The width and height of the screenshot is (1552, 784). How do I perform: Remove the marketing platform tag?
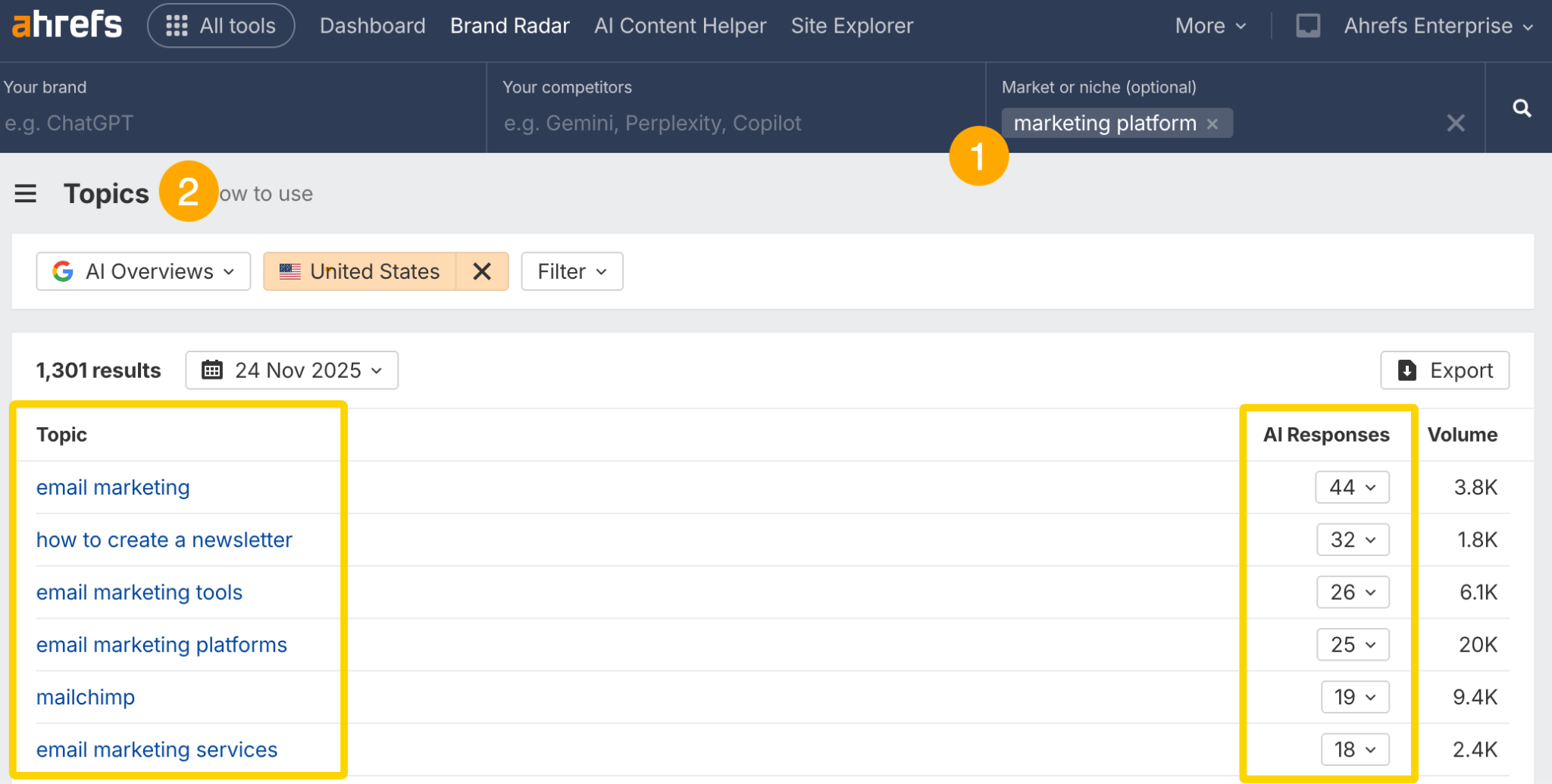pos(1212,123)
